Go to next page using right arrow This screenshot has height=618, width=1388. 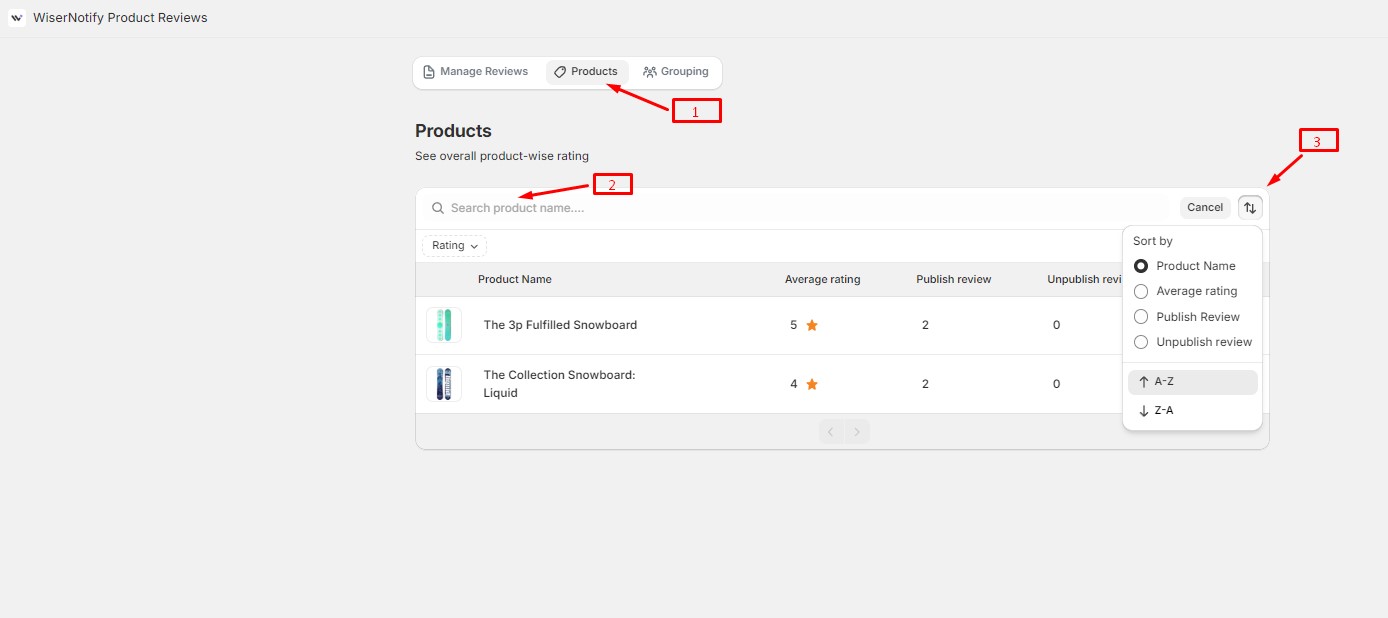point(857,432)
